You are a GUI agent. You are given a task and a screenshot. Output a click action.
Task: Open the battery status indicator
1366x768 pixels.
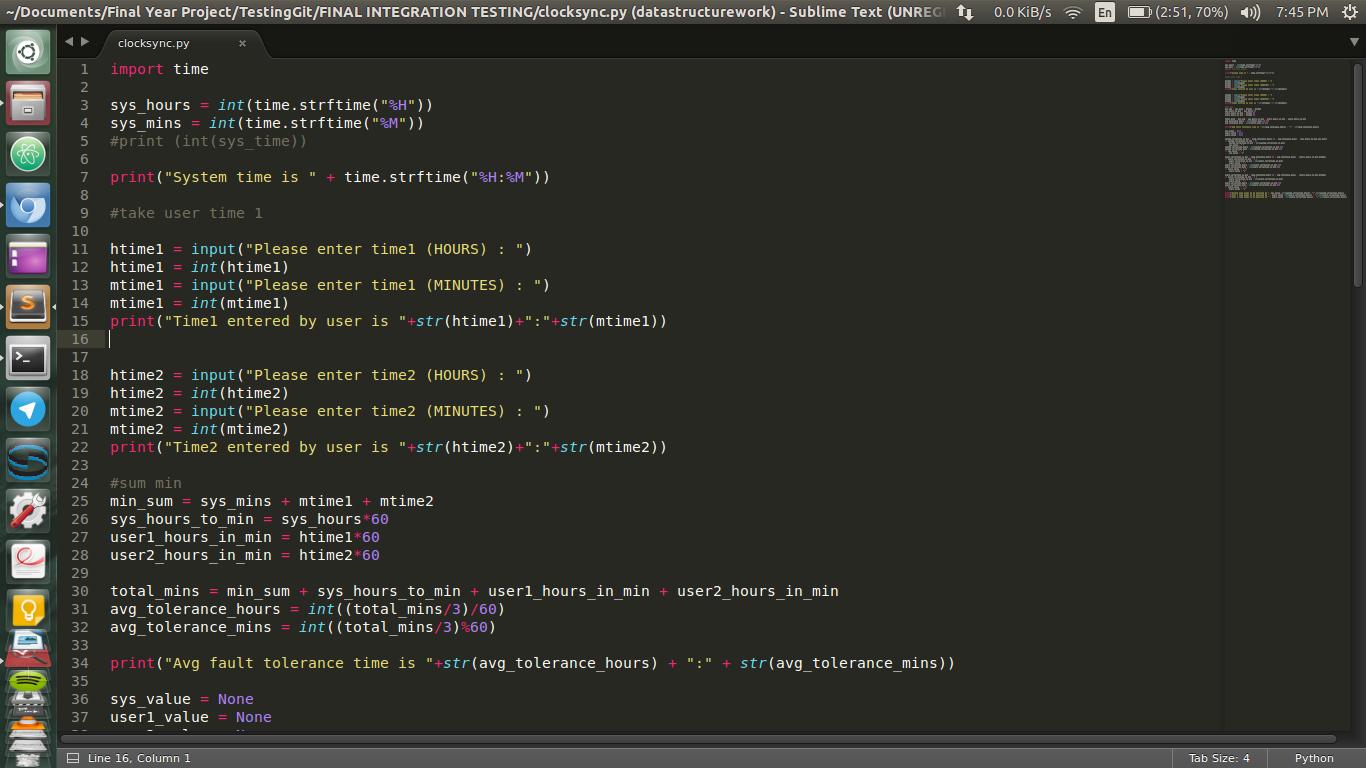1177,12
